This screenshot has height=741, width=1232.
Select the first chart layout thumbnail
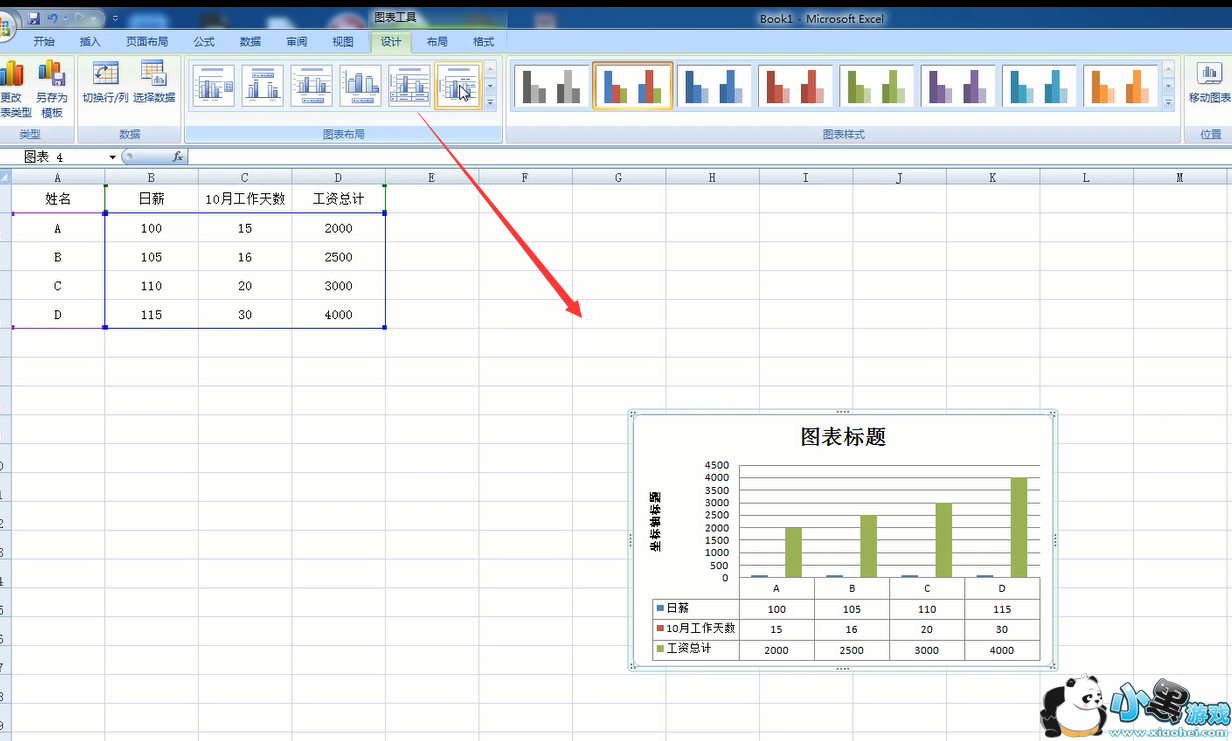point(213,86)
